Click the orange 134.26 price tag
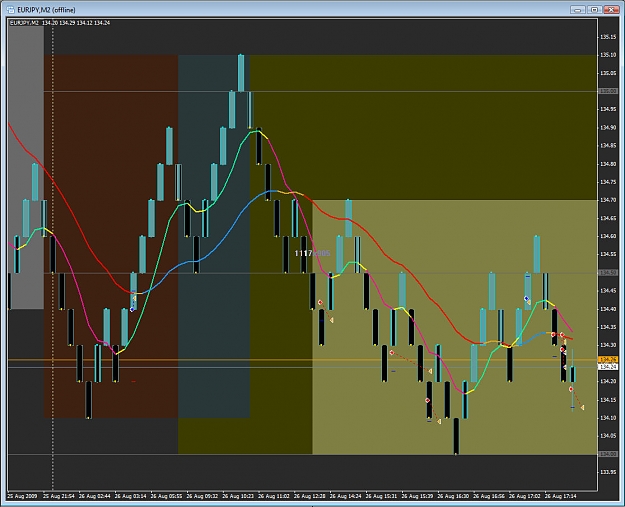The image size is (625, 507). click(608, 360)
